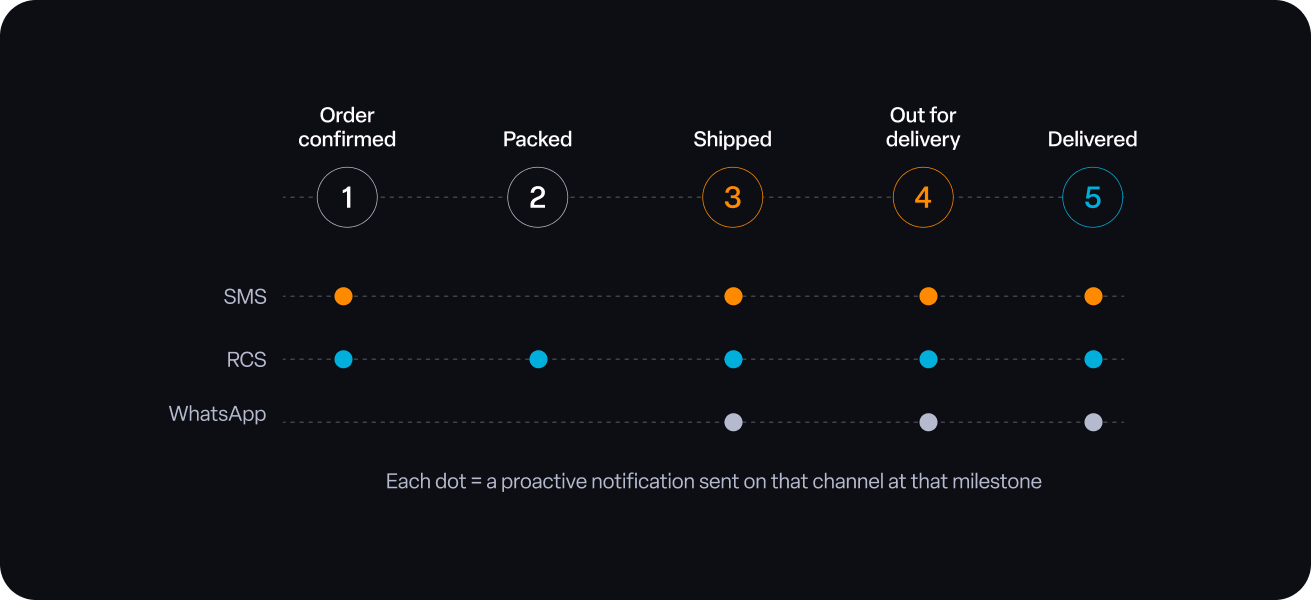Select Out for delivery circle 4
Screen dimensions: 1311x600
(x=923, y=197)
